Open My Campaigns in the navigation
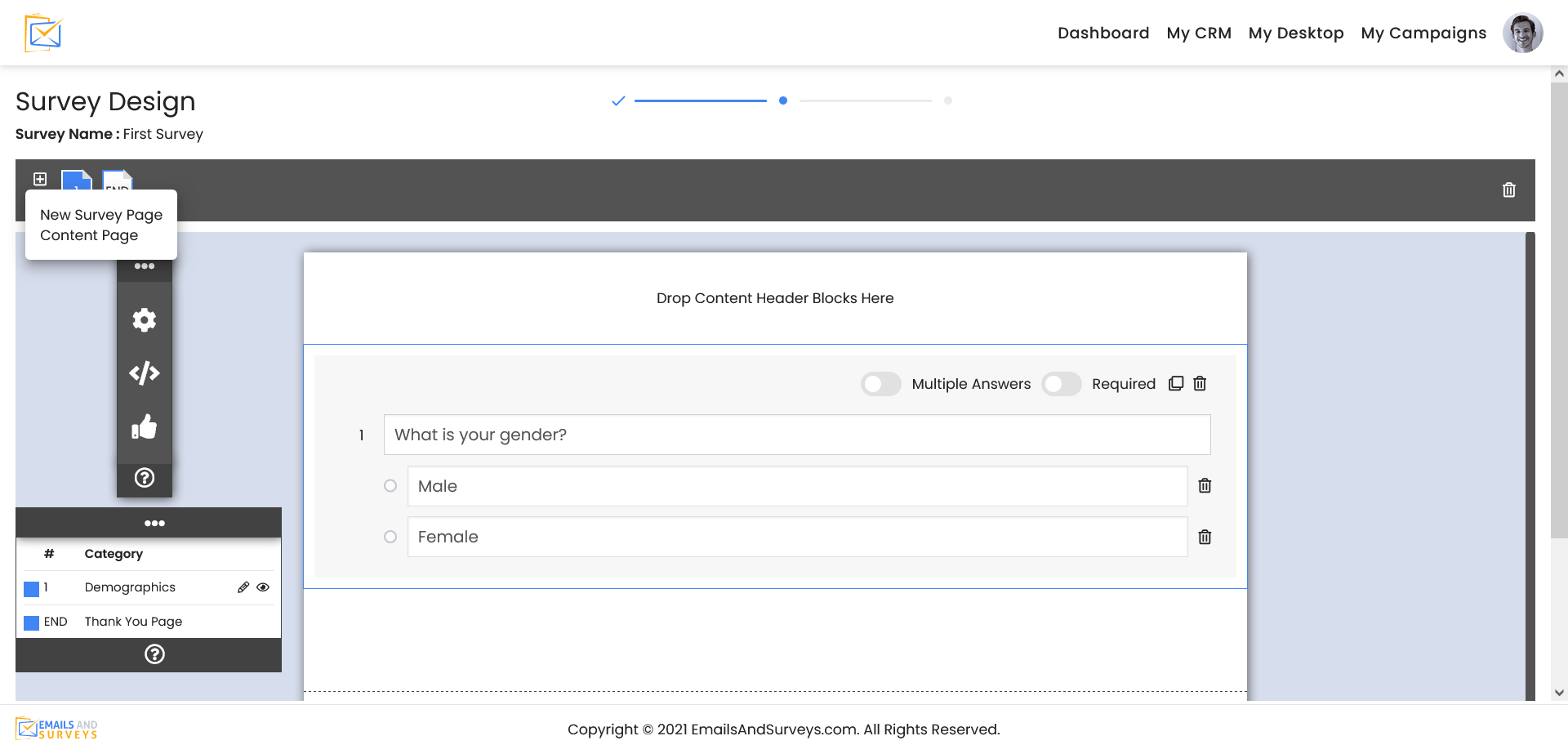 [x=1423, y=33]
